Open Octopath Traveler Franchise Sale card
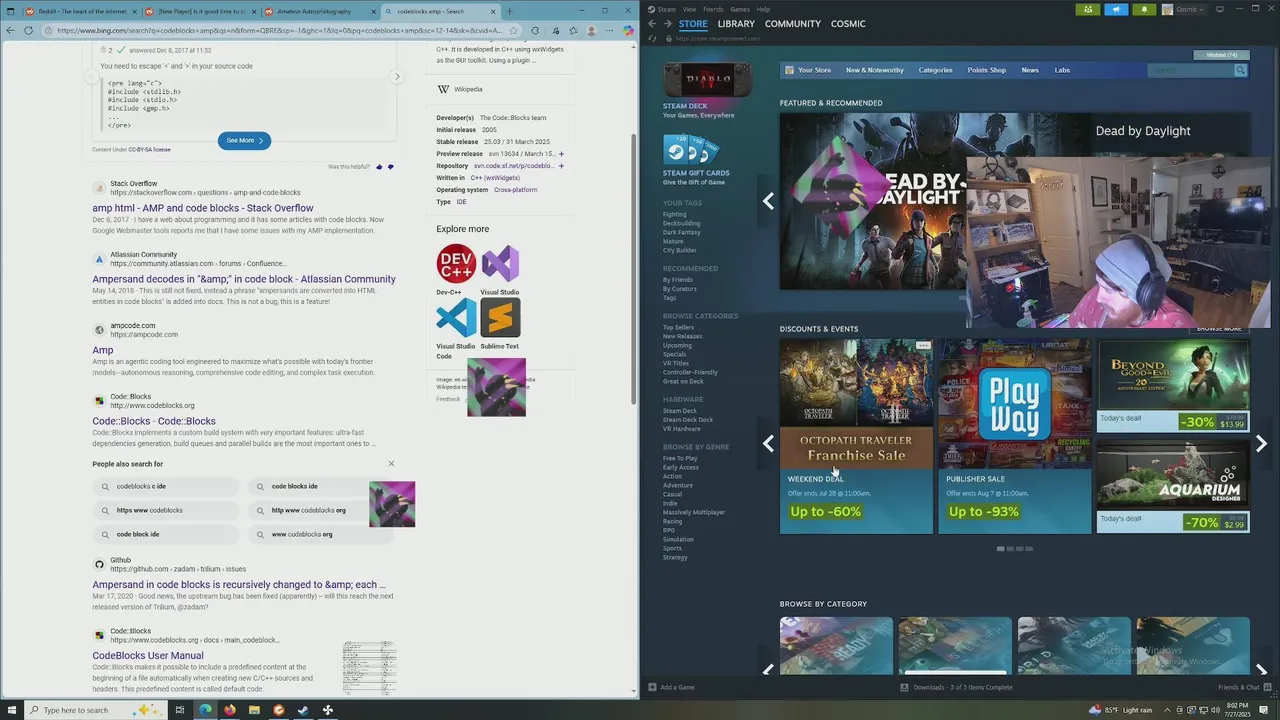The image size is (1280, 720). coord(856,436)
